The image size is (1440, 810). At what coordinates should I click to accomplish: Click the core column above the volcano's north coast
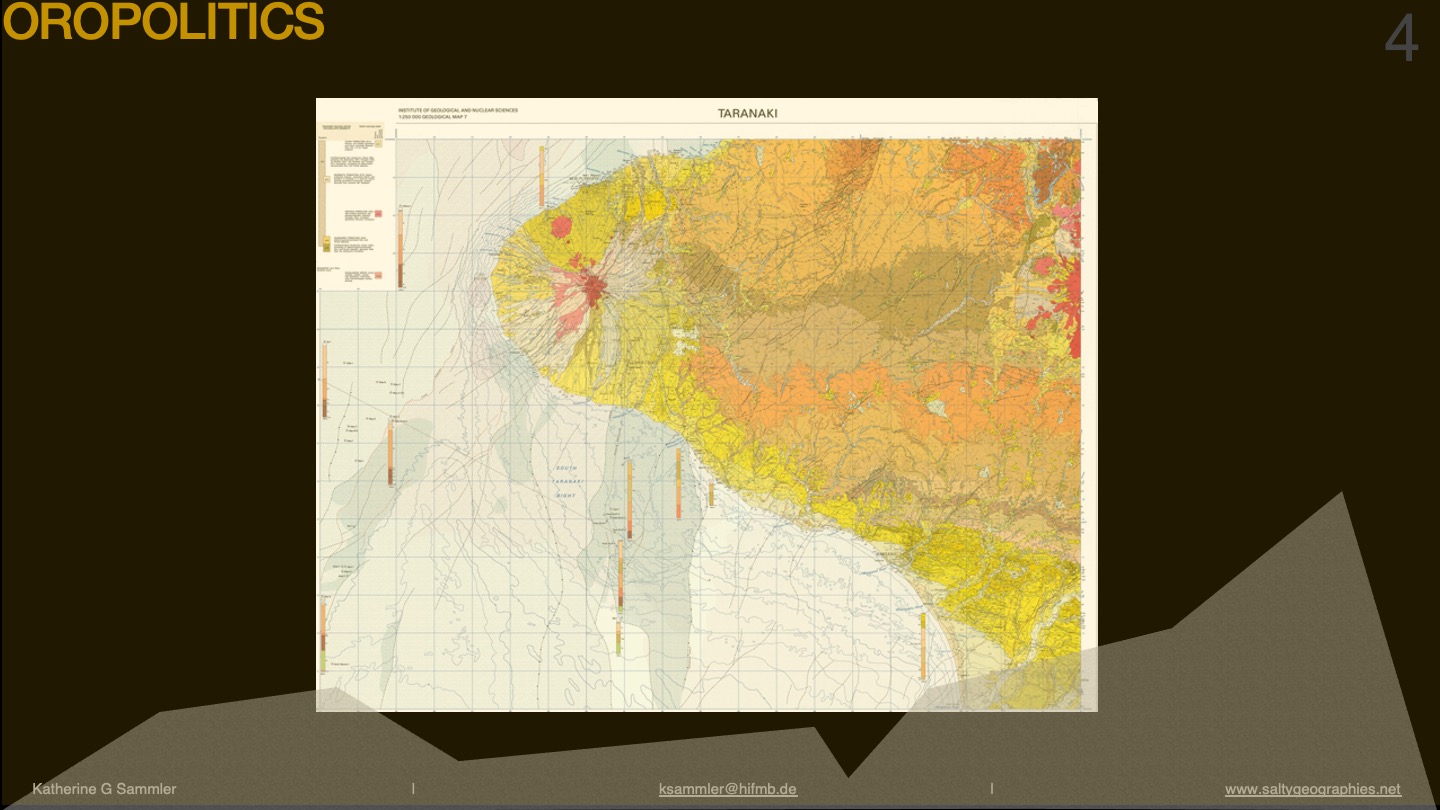(541, 176)
